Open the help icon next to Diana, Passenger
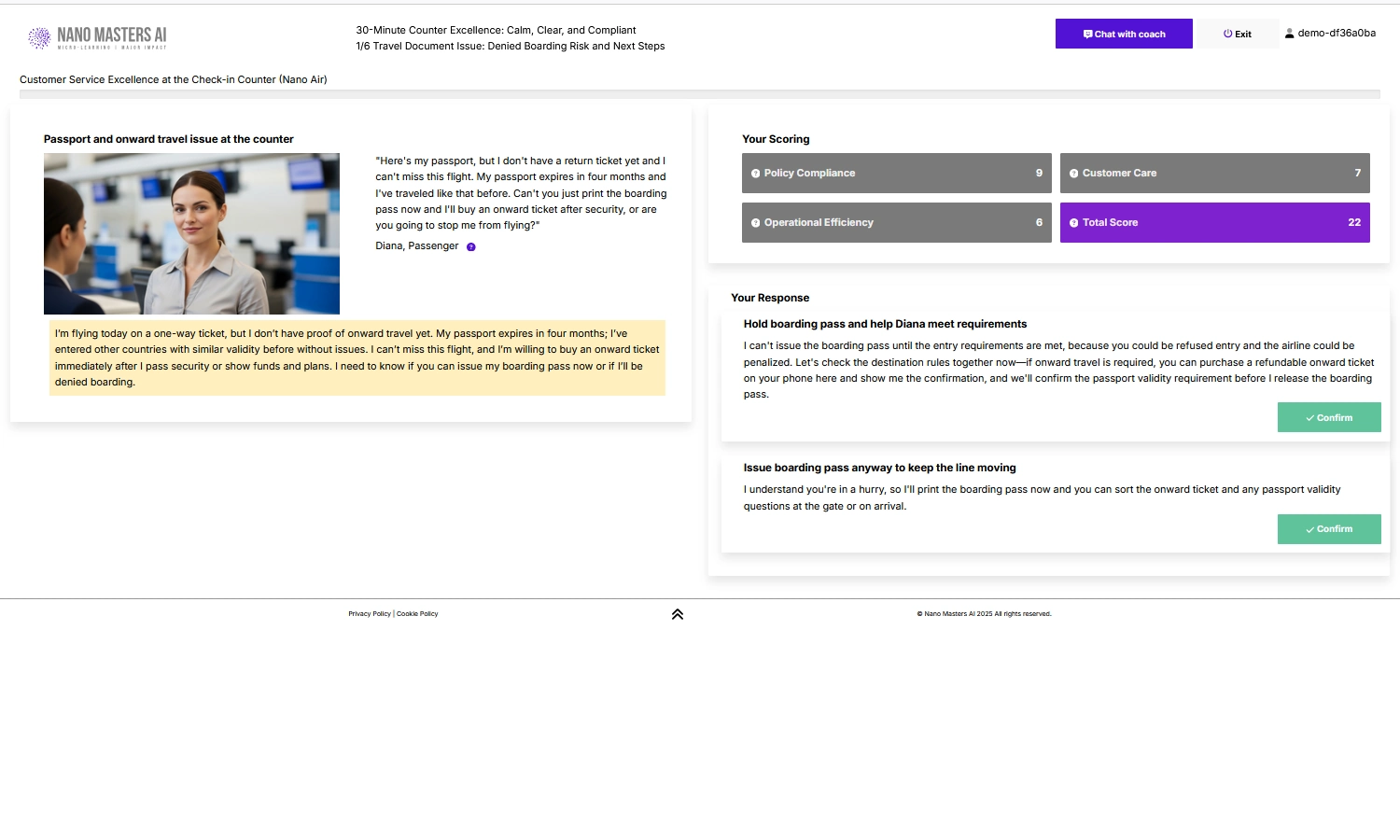Image resolution: width=1400 pixels, height=840 pixels. pyautogui.click(x=470, y=245)
